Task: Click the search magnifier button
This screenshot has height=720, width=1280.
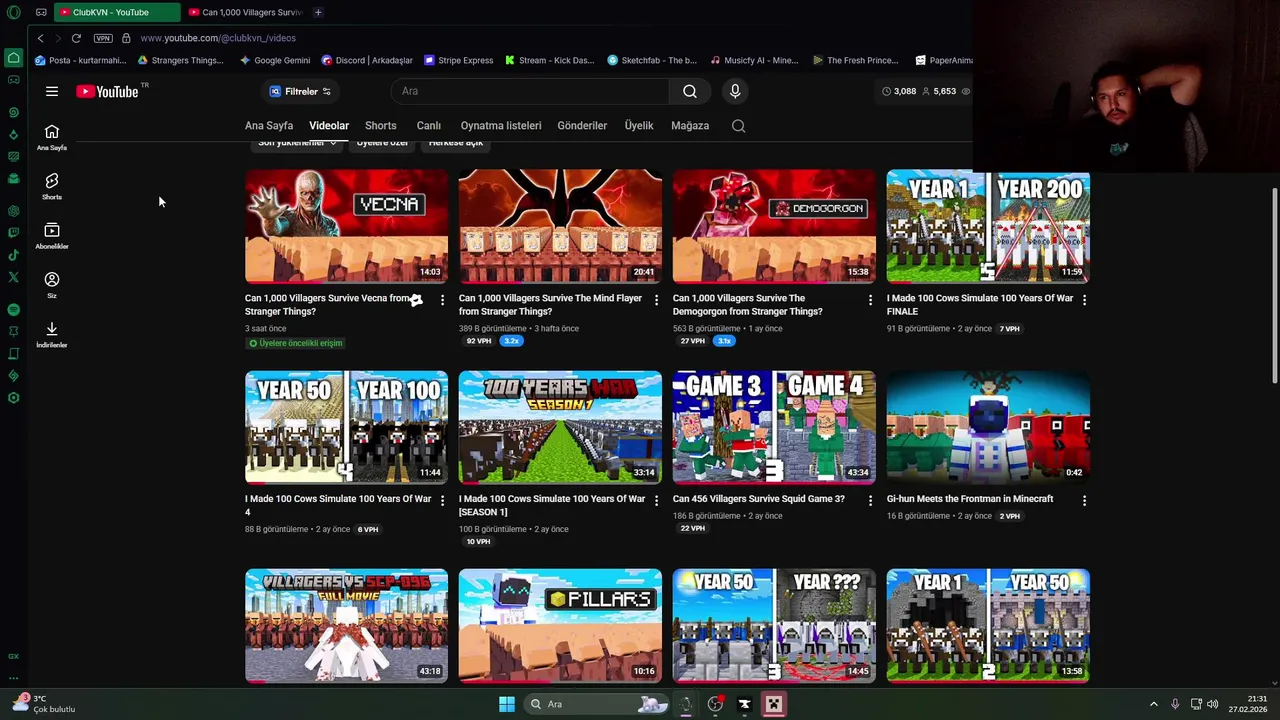Action: pyautogui.click(x=690, y=91)
